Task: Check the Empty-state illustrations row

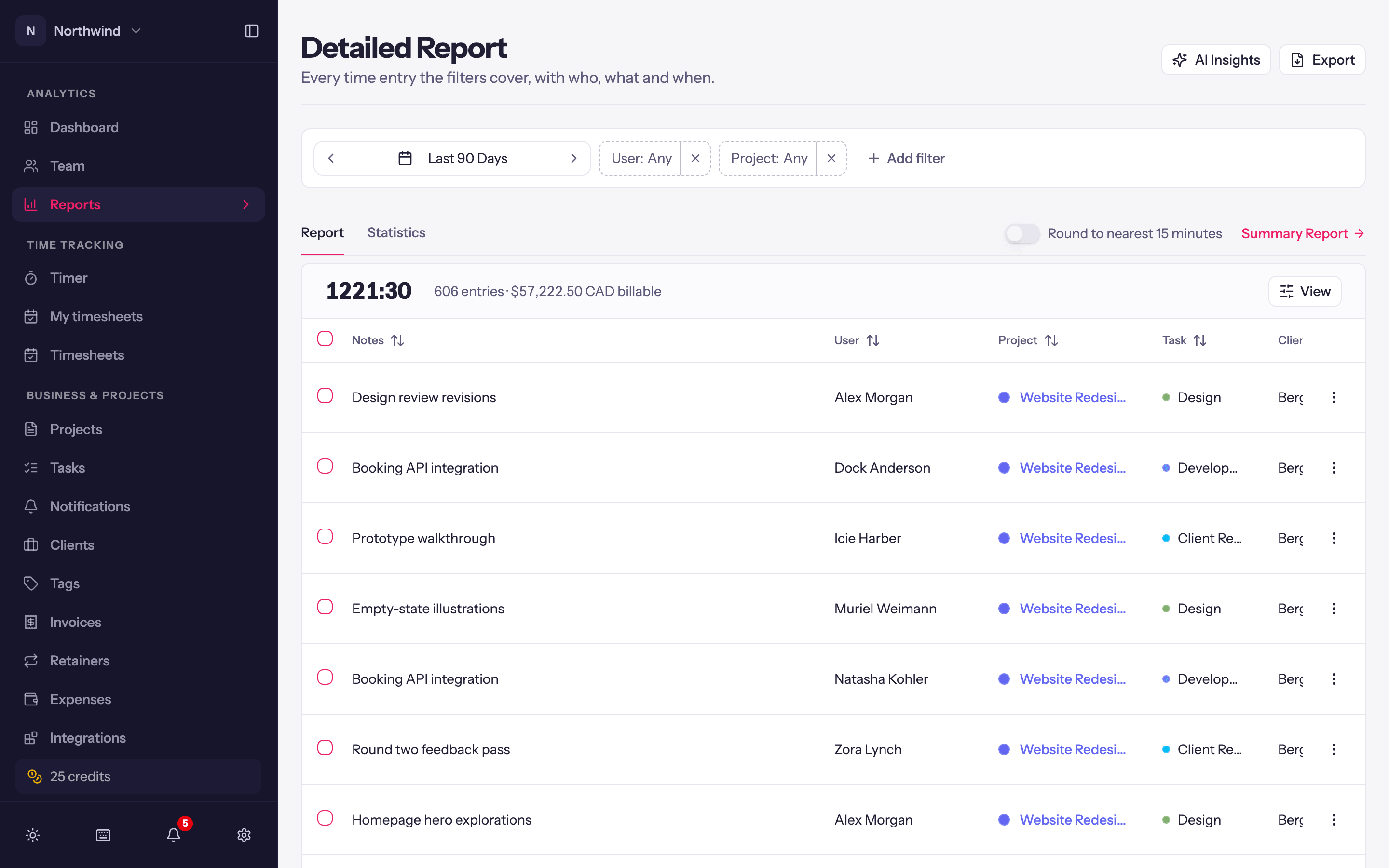Action: point(325,607)
